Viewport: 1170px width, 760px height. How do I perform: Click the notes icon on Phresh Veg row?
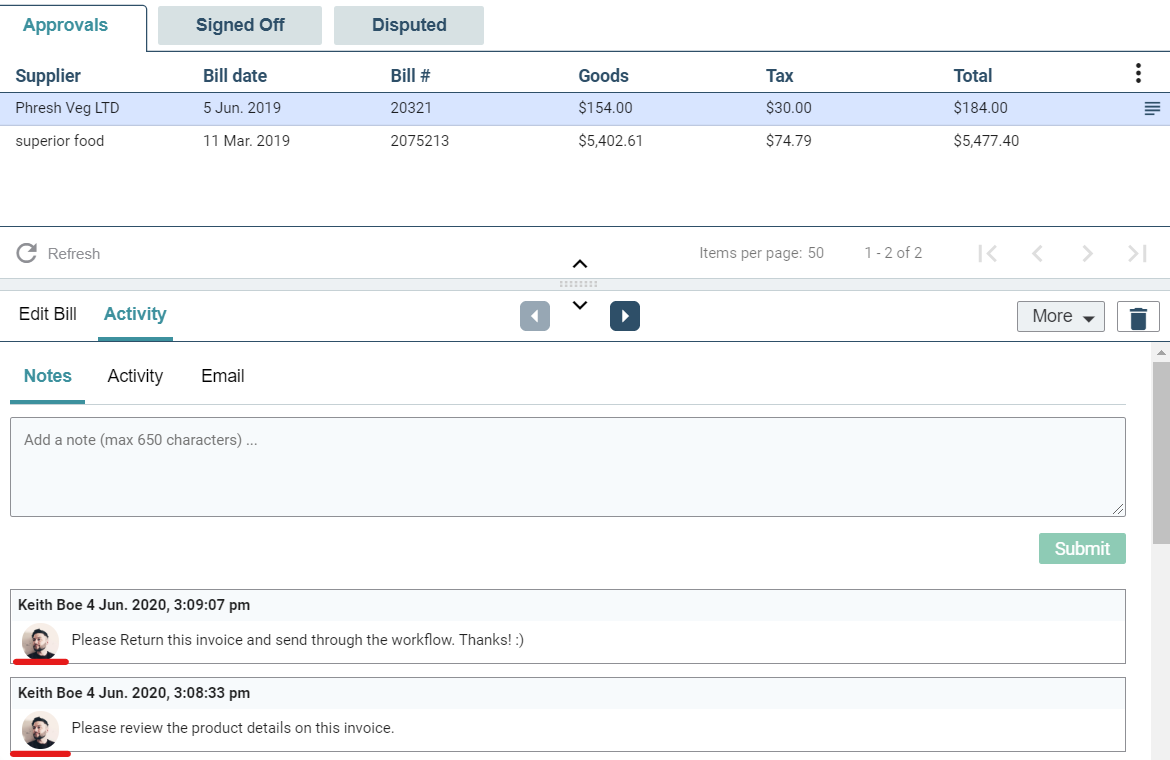tap(1152, 109)
